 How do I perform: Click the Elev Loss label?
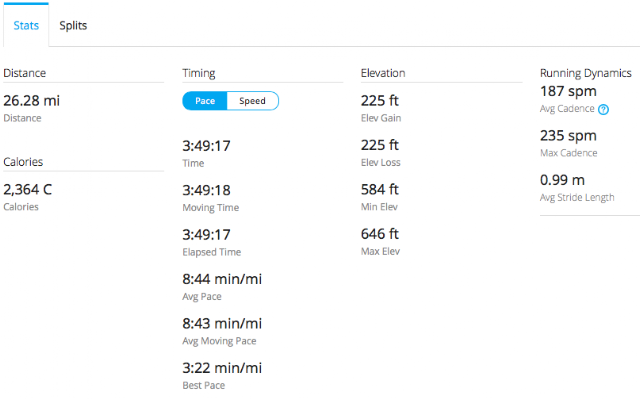[x=380, y=162]
